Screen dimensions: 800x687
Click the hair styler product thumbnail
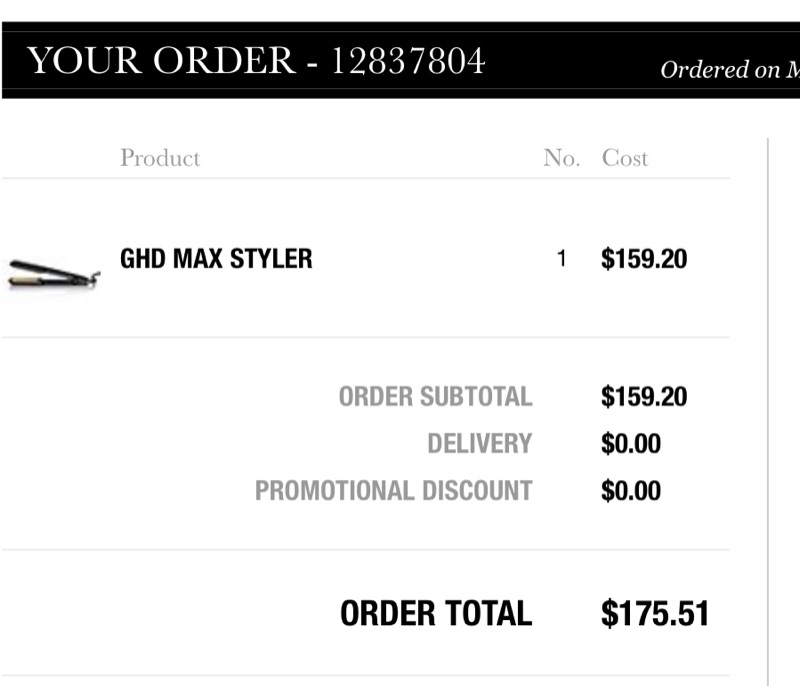click(53, 273)
